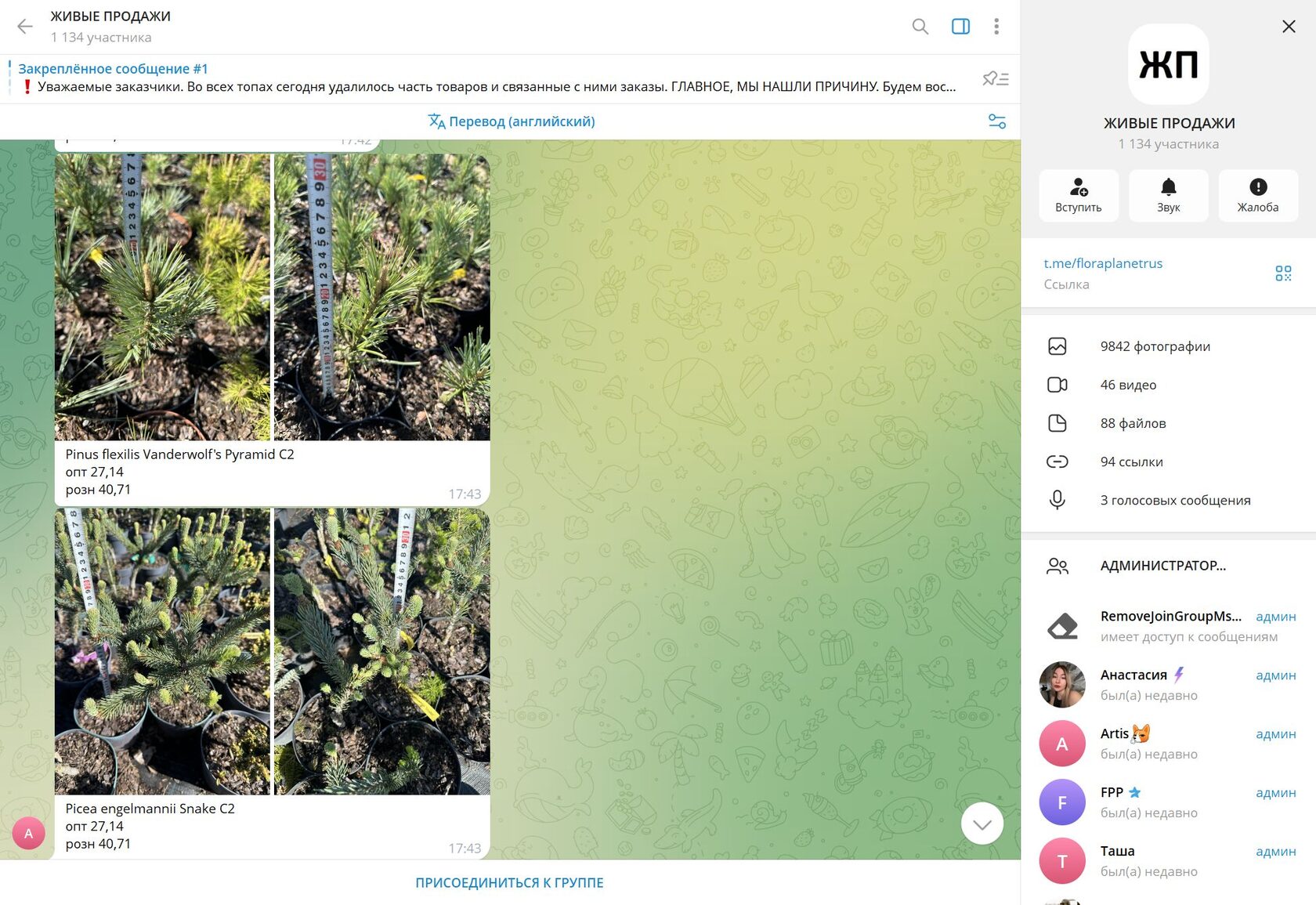Go back with the arrow icon
Viewport: 1316px width, 905px height.
(x=25, y=27)
